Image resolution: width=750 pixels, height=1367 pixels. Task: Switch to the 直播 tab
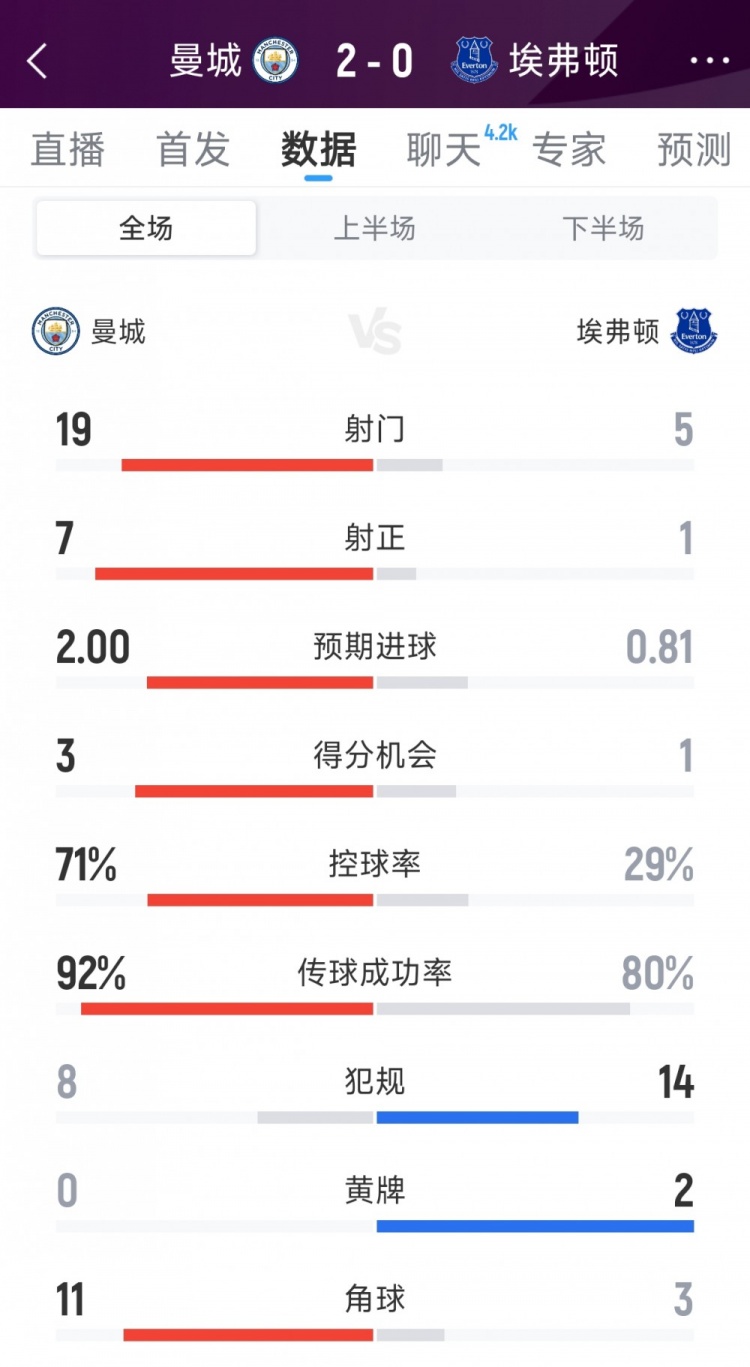tap(68, 150)
